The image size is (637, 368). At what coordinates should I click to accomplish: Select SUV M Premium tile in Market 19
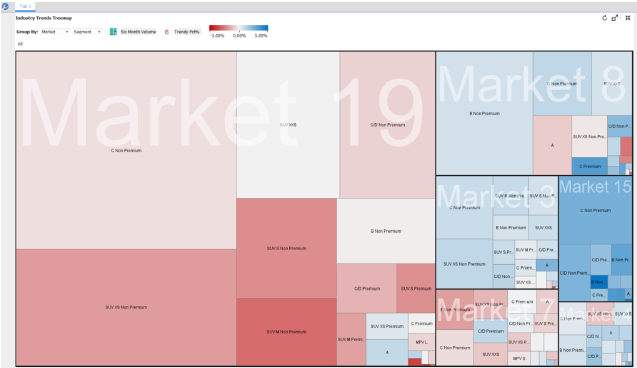pos(351,339)
